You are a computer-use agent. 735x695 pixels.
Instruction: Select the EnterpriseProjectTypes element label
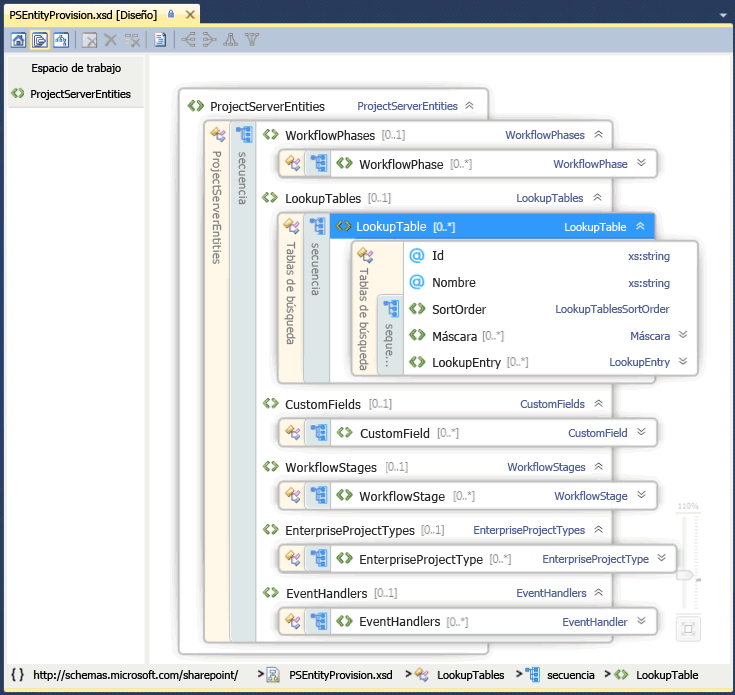(x=350, y=531)
